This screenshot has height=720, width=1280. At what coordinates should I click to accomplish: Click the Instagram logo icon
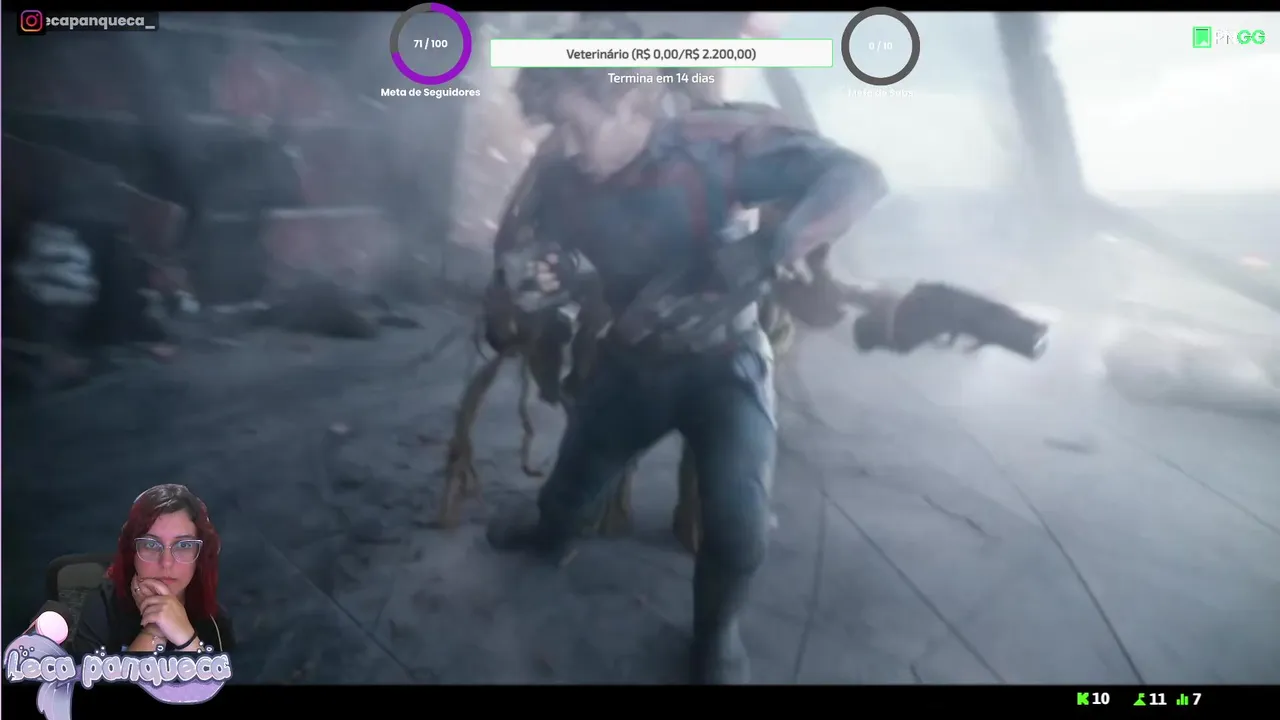[32, 21]
